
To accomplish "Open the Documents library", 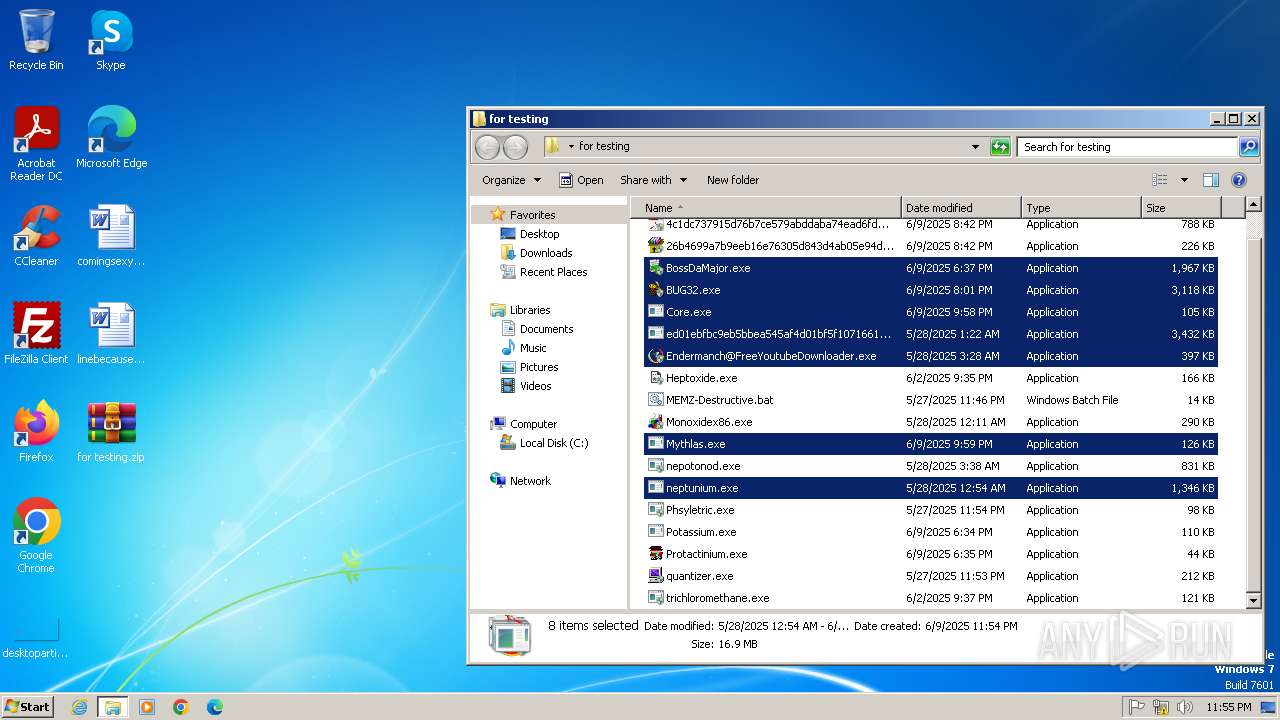I will click(x=546, y=329).
